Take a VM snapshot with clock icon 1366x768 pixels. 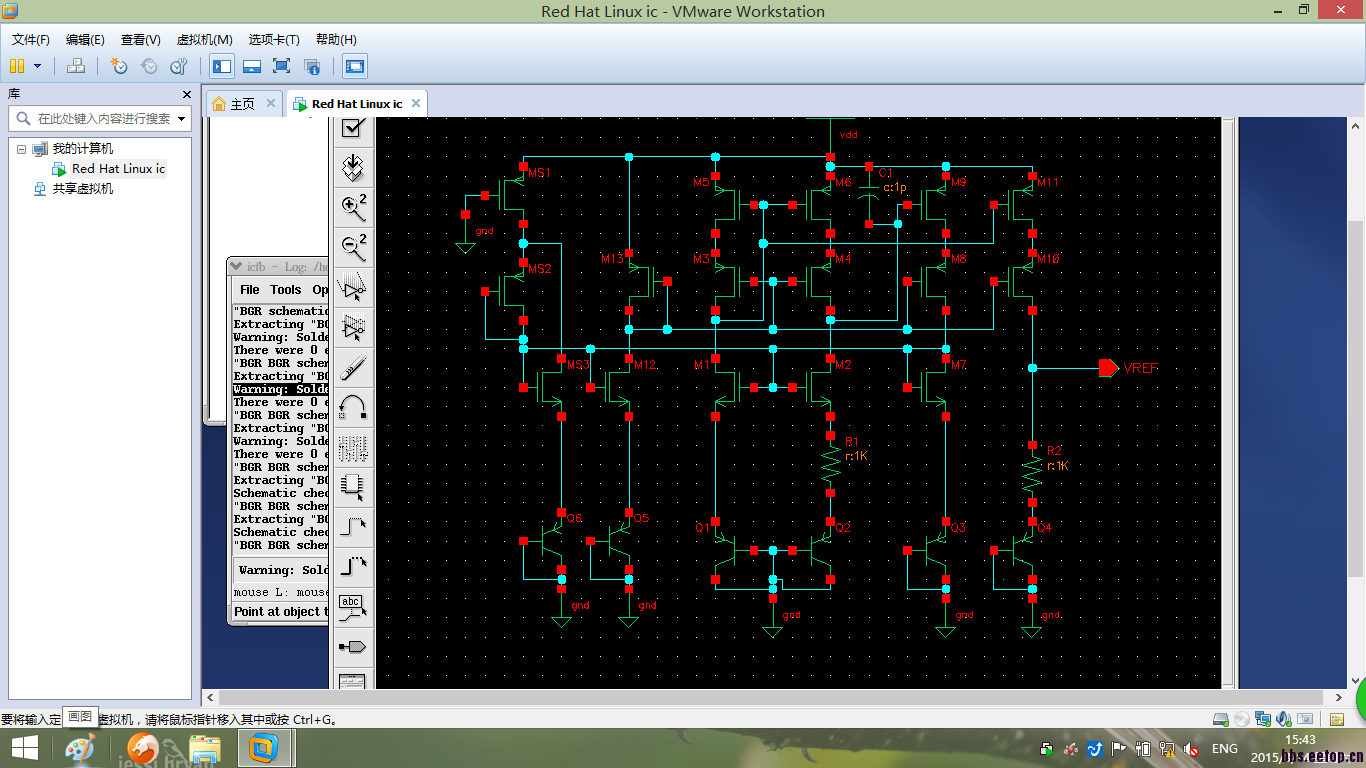tap(119, 66)
